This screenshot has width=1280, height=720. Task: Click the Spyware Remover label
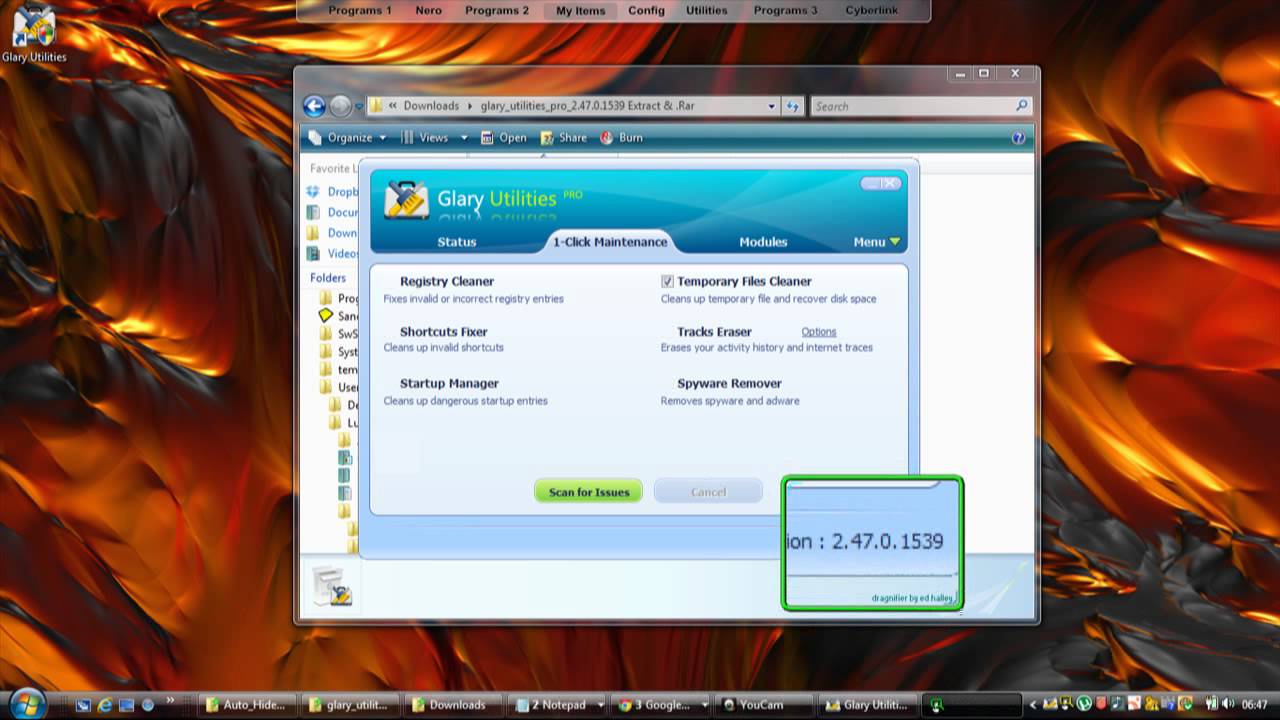pos(729,384)
